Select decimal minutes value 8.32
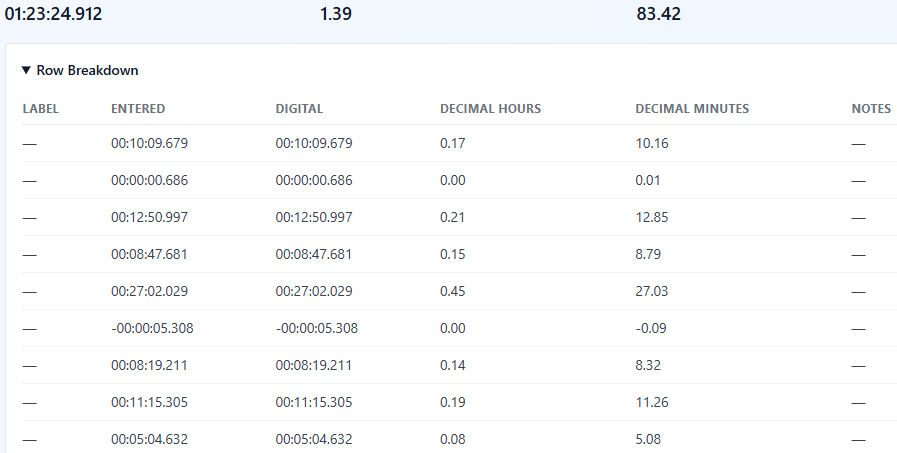Screen dimensions: 897x453 coord(648,365)
